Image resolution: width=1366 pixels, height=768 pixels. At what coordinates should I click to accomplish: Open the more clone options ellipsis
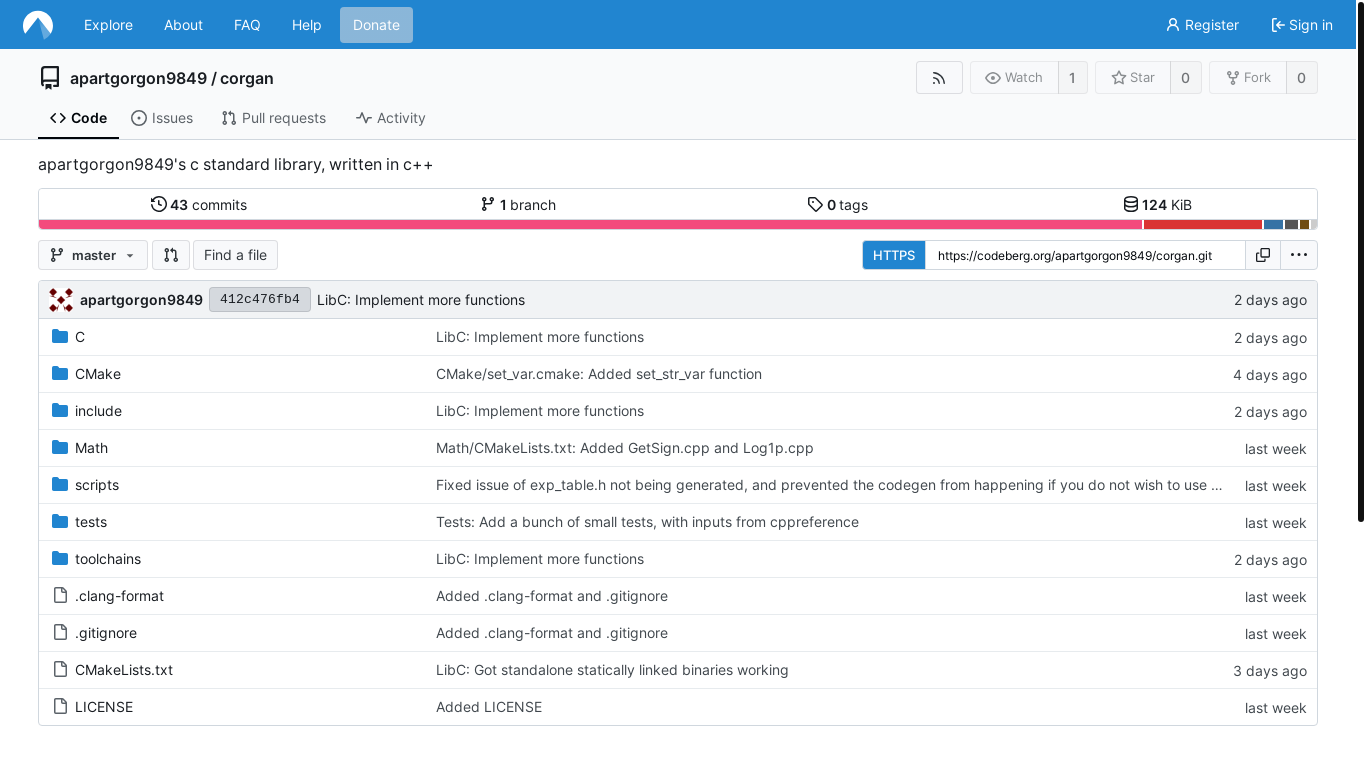pyautogui.click(x=1299, y=255)
